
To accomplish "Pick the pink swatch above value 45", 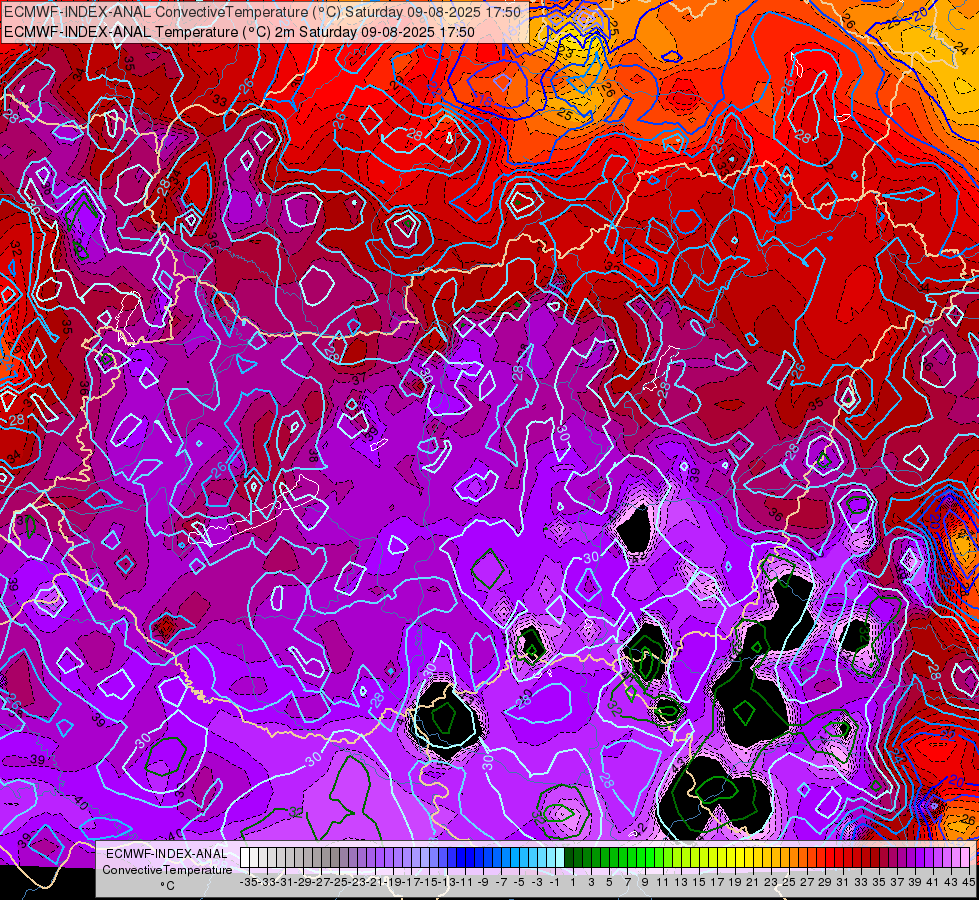I will 965,858.
